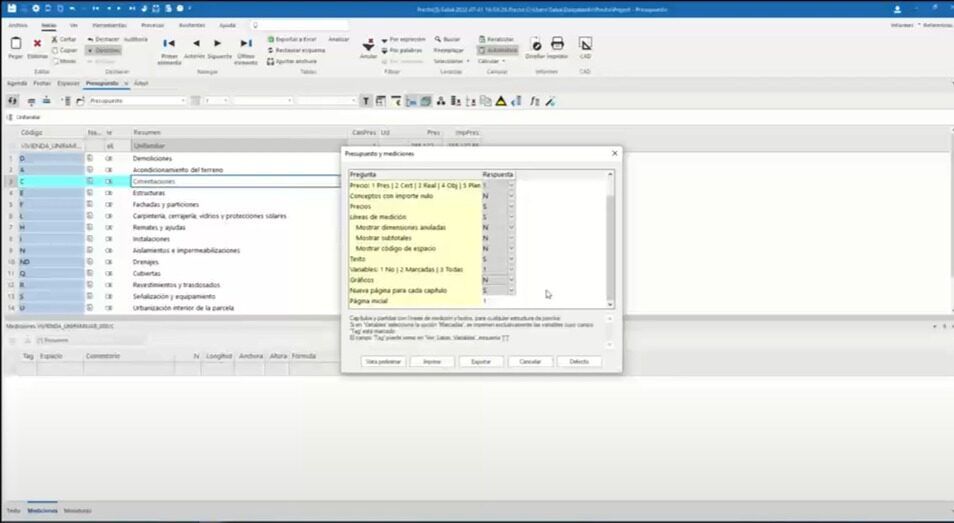Toggle the Automático calculation option
954x523 pixels.
pos(498,49)
